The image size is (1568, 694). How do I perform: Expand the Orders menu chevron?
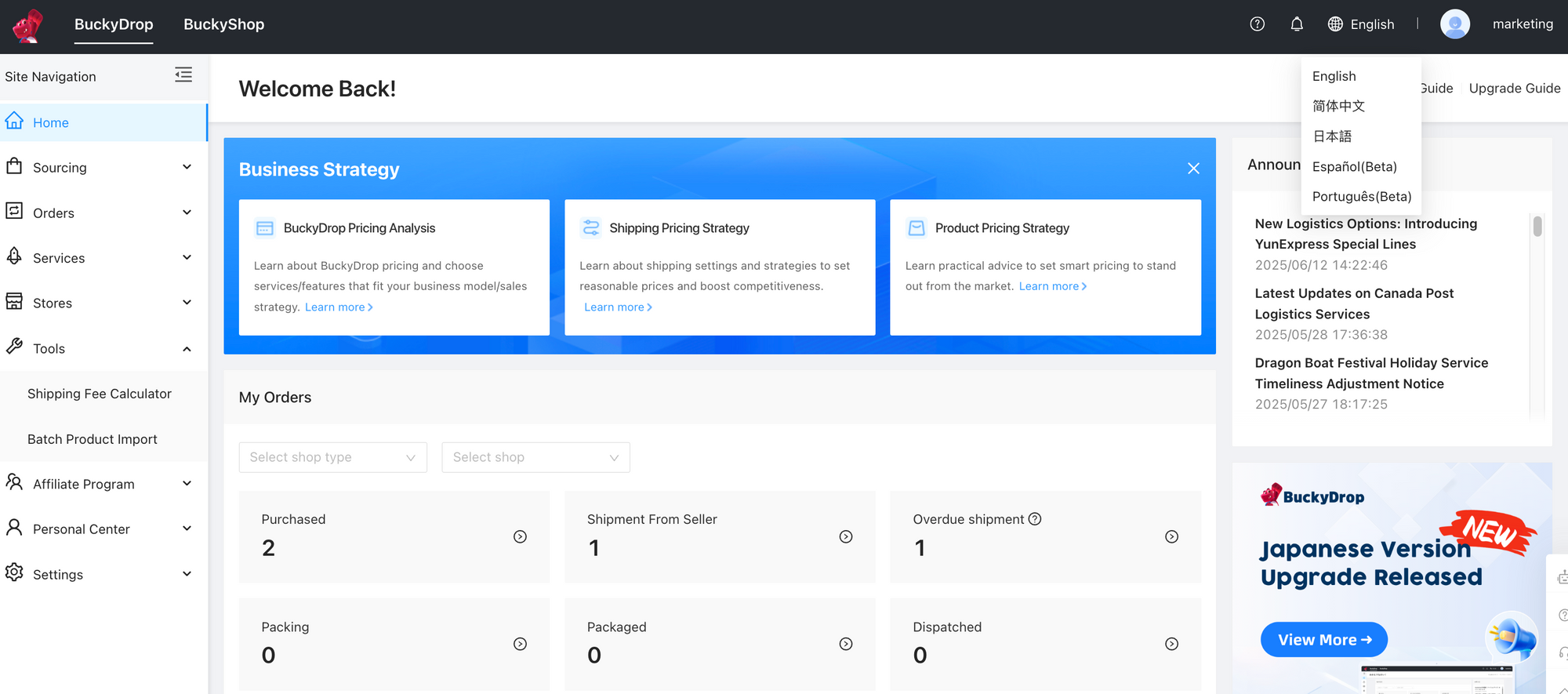point(187,213)
